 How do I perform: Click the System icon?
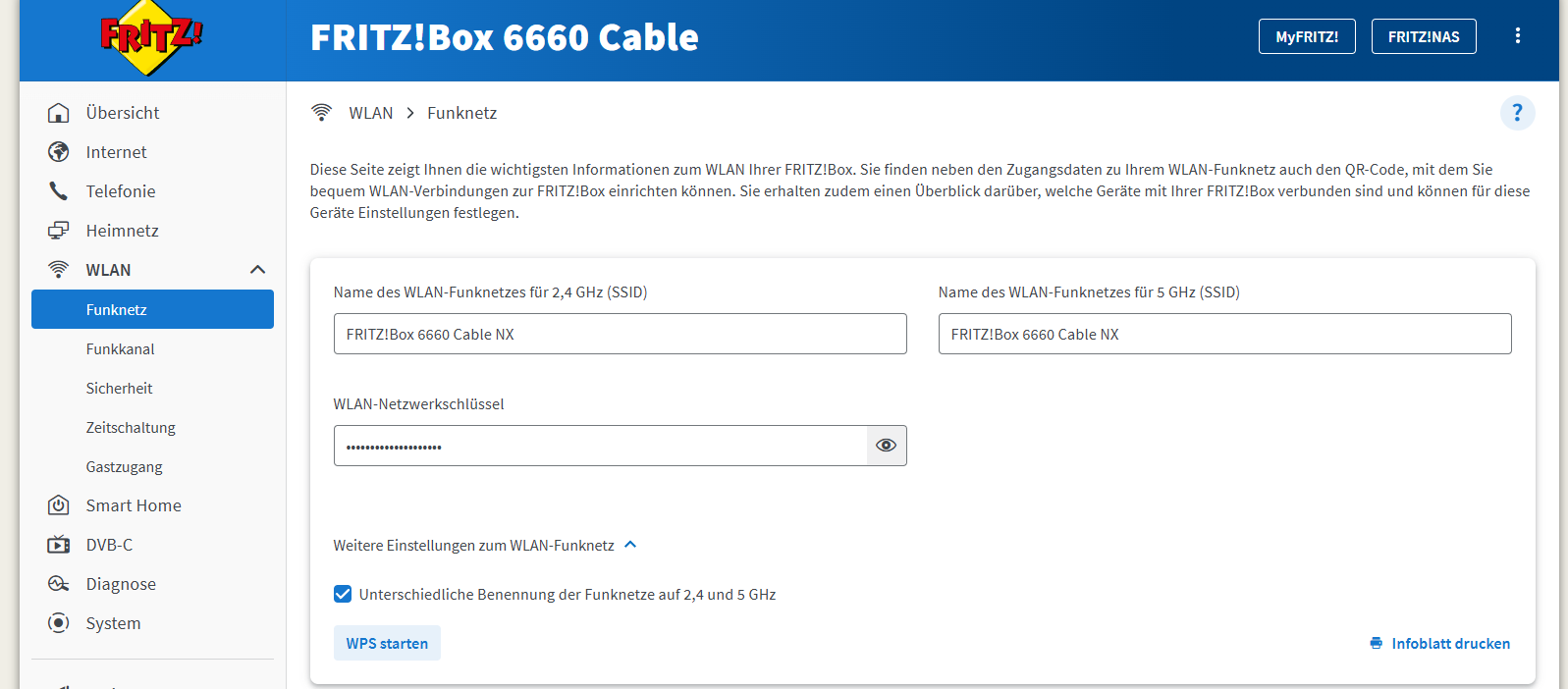click(59, 623)
